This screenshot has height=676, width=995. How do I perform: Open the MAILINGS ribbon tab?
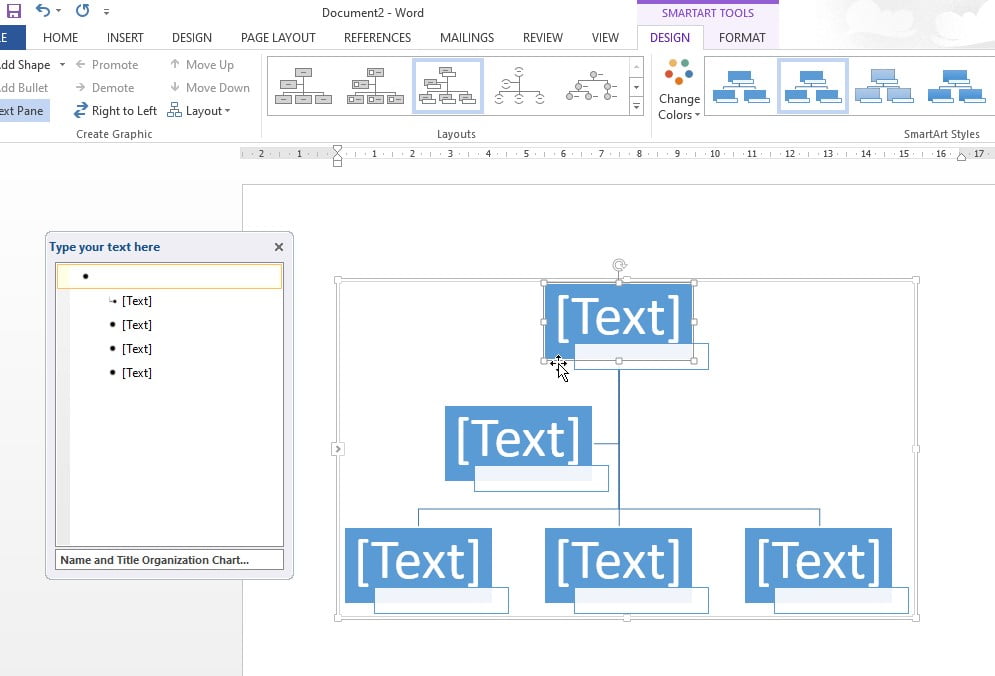(x=466, y=37)
